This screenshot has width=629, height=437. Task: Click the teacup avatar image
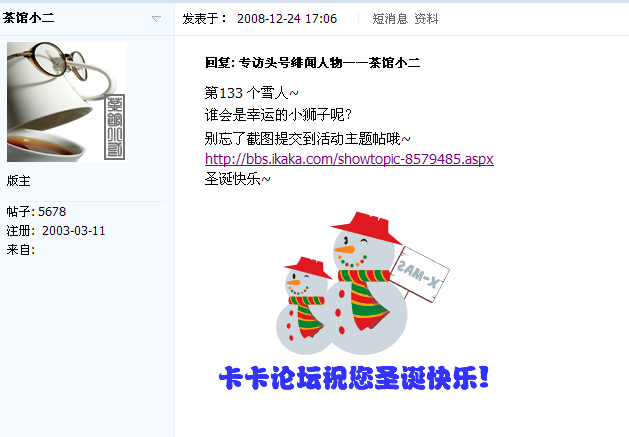(x=67, y=102)
